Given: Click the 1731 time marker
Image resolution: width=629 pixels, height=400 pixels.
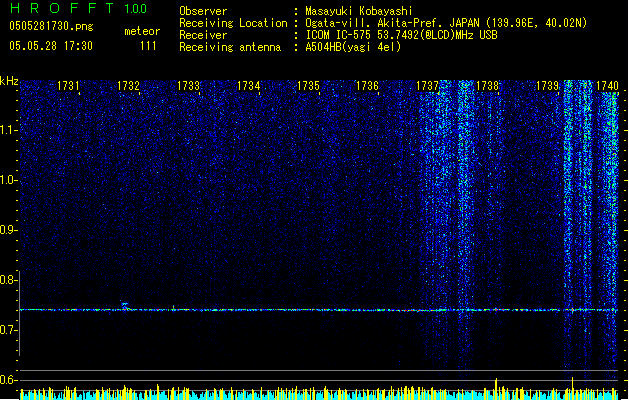Looking at the screenshot, I should pos(68,86).
